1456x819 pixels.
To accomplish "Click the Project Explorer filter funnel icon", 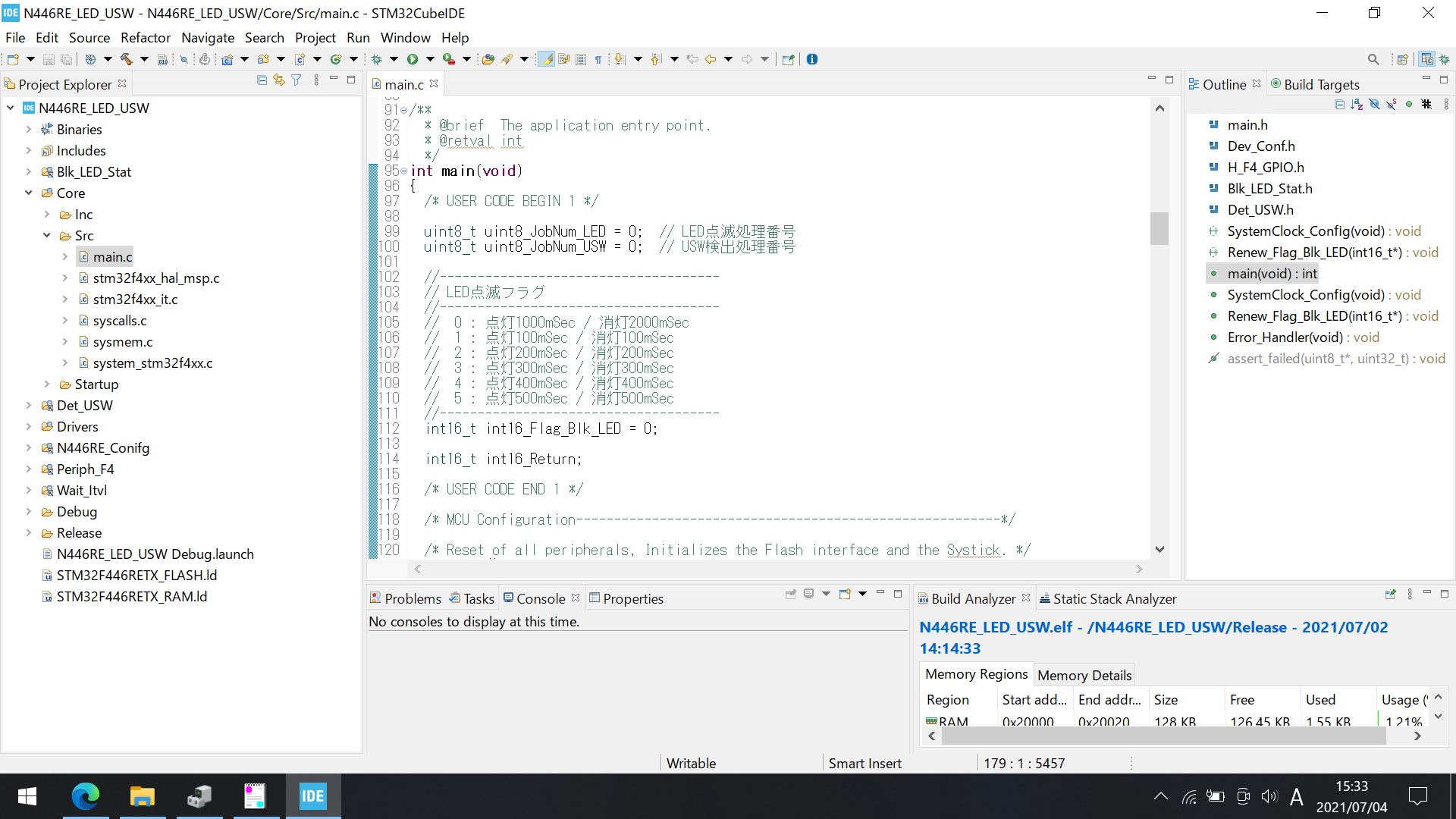I will (297, 80).
